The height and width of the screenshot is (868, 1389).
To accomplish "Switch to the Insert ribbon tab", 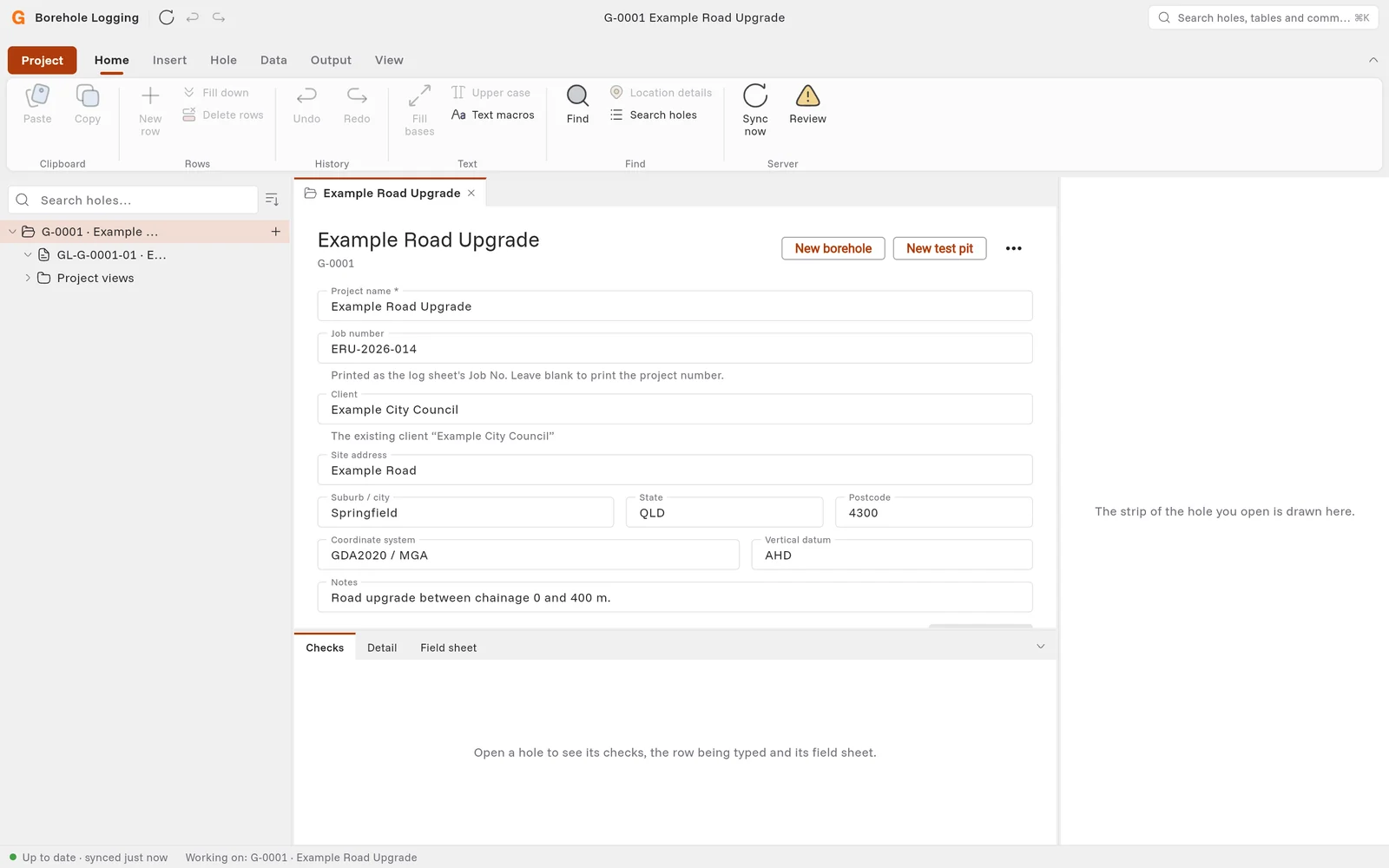I will (x=169, y=61).
